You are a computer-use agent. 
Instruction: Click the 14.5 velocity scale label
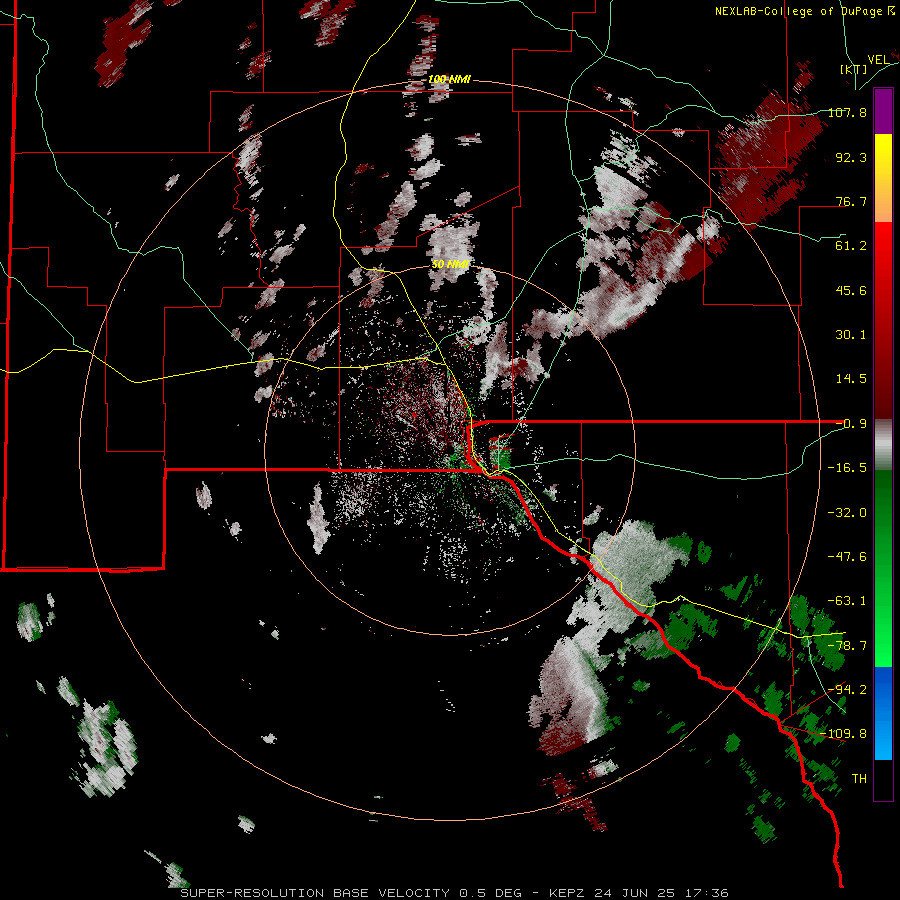pos(851,379)
